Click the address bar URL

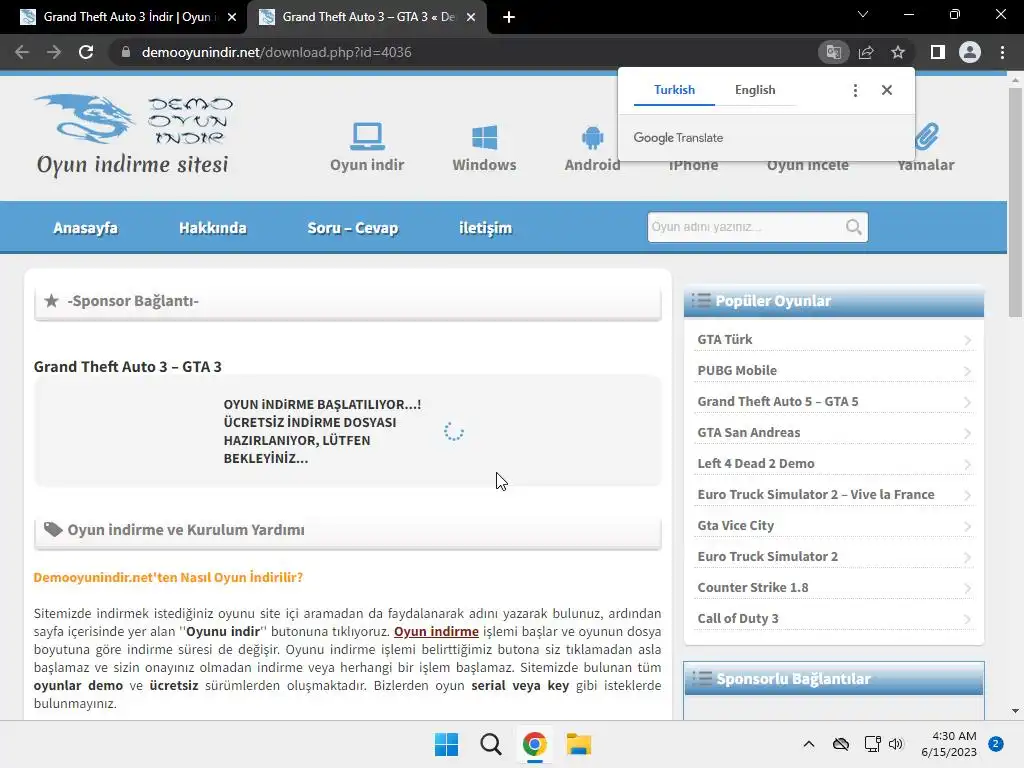276,52
